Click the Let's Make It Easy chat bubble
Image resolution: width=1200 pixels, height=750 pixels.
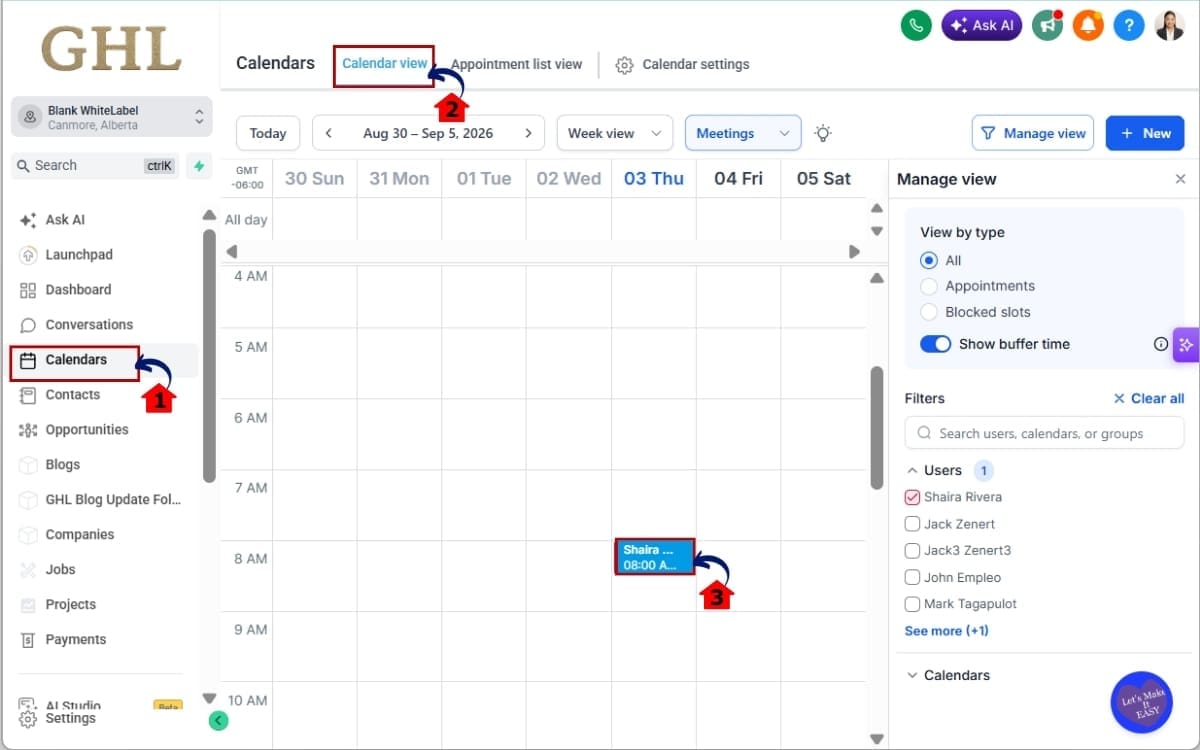pos(1141,702)
